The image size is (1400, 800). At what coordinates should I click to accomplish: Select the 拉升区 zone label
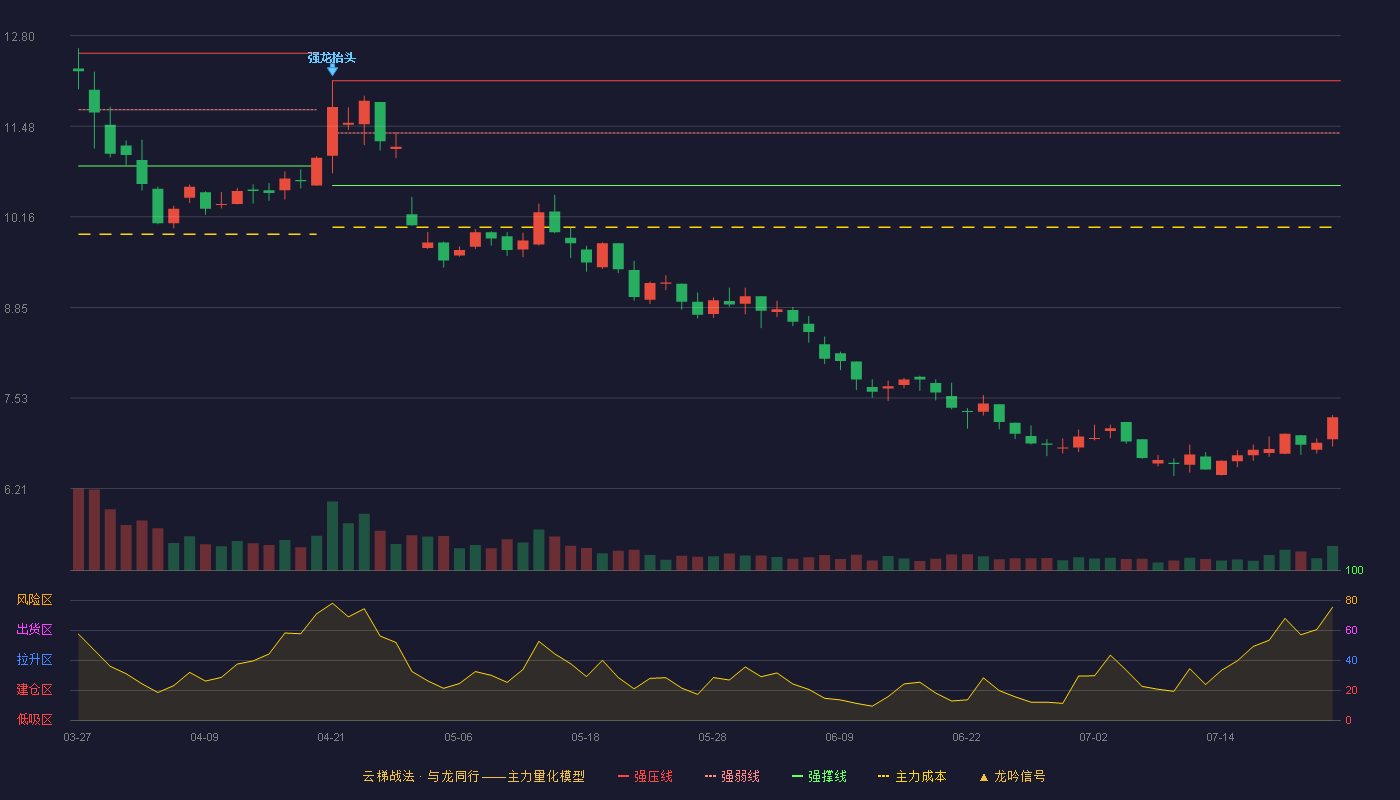[x=34, y=660]
